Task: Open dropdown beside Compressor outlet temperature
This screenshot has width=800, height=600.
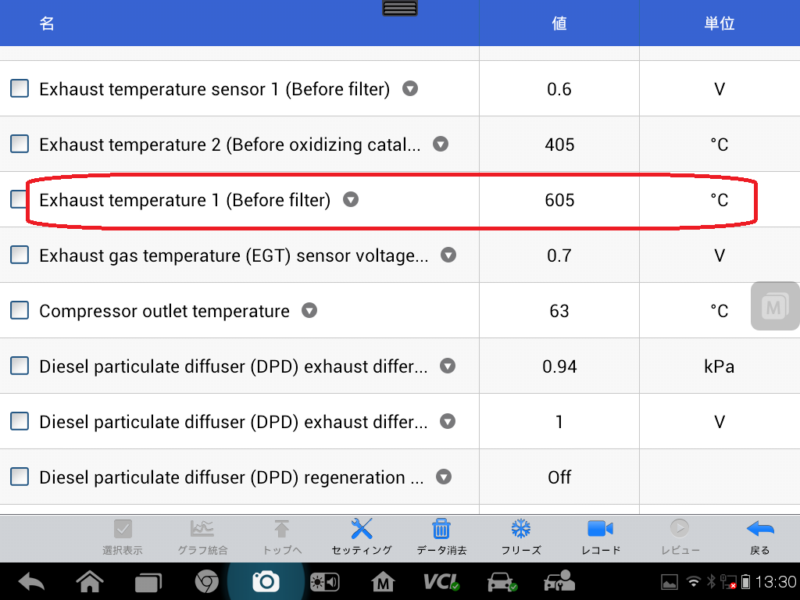Action: click(x=310, y=311)
